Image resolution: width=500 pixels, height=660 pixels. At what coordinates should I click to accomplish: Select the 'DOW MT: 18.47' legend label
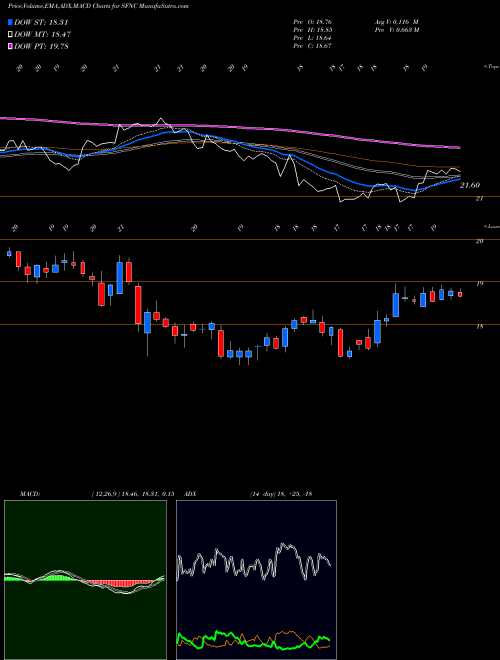point(42,35)
